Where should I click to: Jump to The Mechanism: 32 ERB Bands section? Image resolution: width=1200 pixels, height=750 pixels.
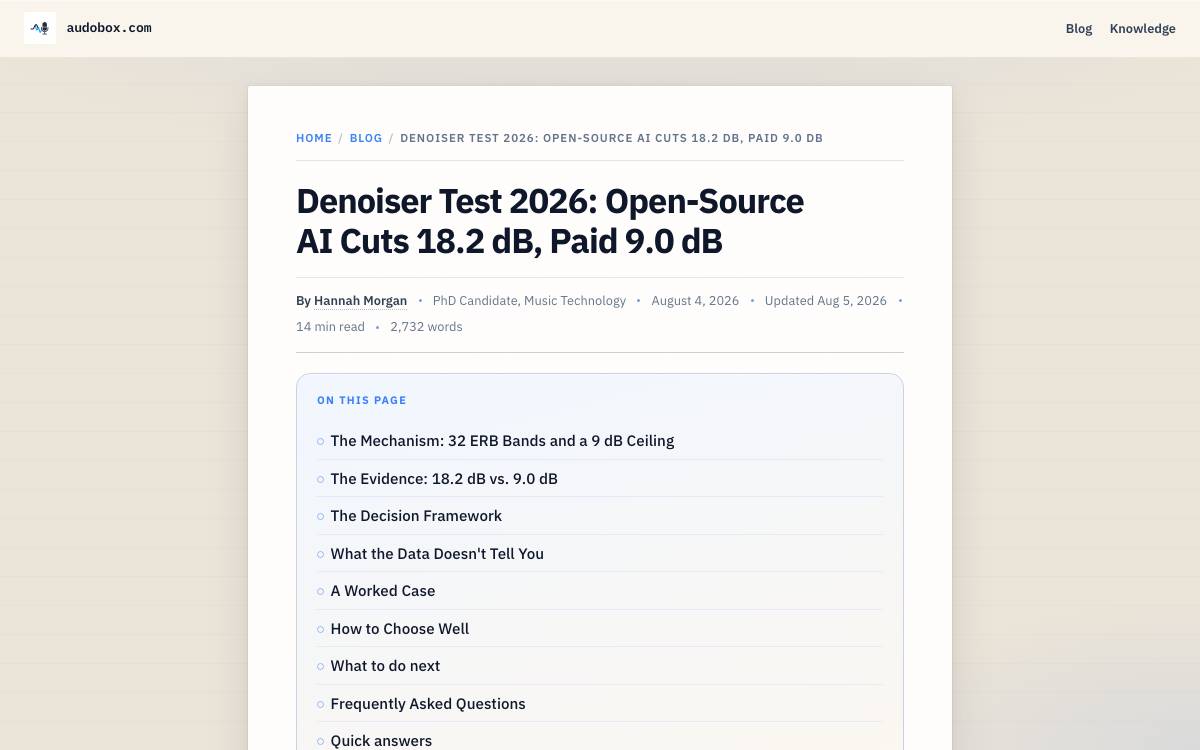(502, 441)
